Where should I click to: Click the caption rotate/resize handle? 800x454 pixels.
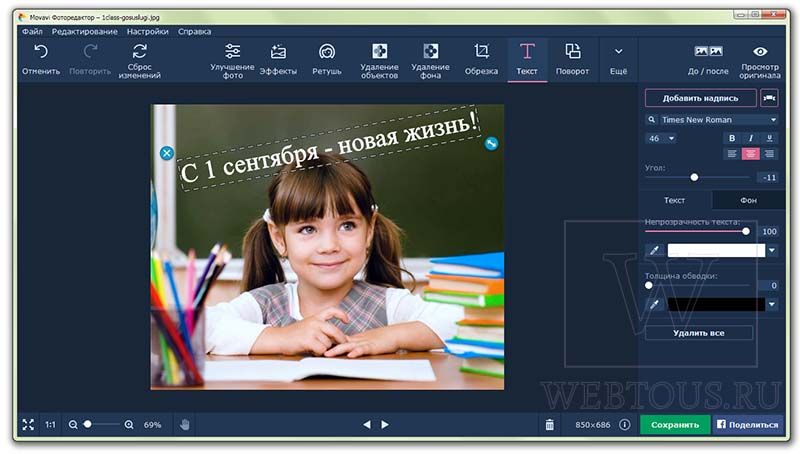click(491, 144)
